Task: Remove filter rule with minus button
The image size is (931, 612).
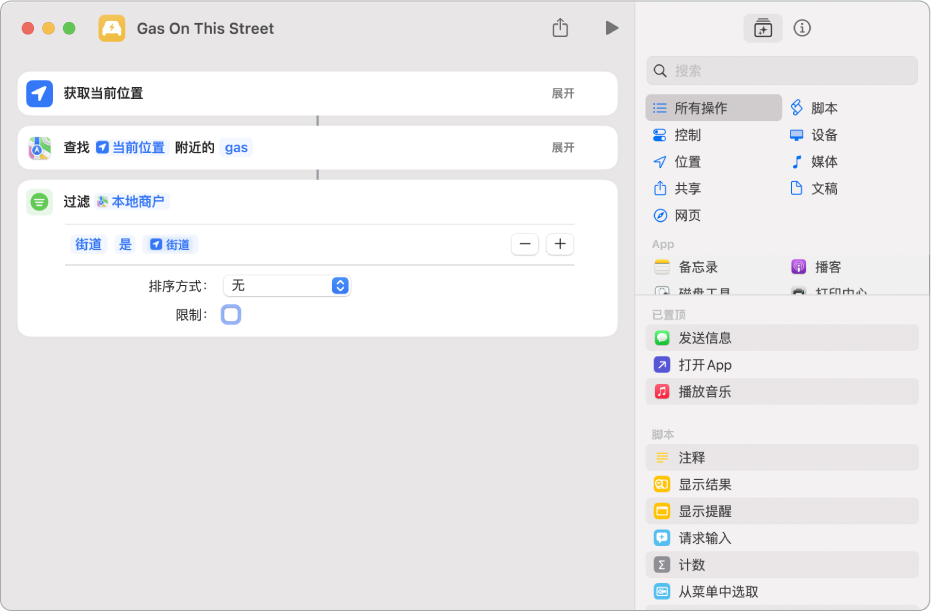Action: pos(525,244)
